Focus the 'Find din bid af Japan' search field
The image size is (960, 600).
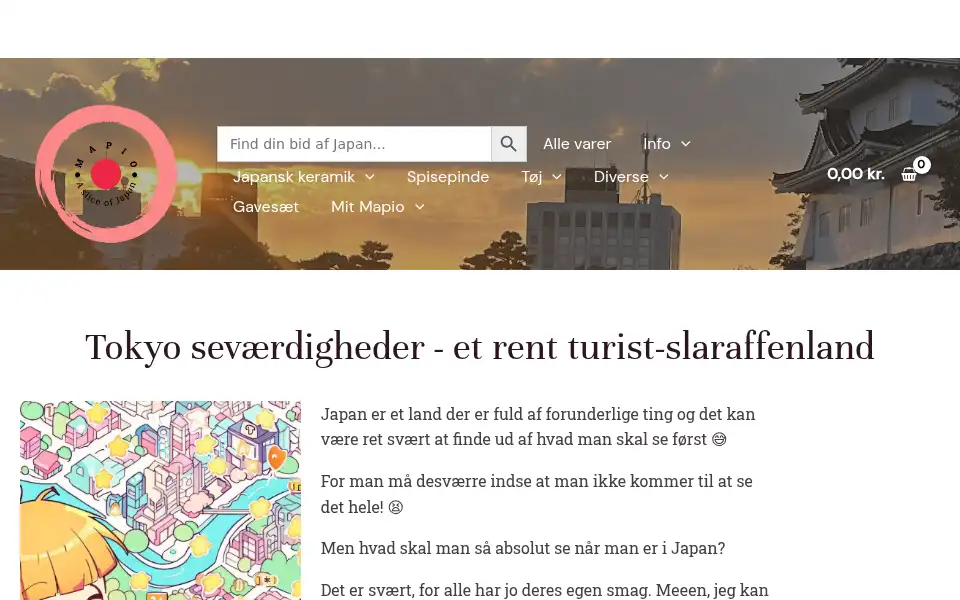click(354, 144)
